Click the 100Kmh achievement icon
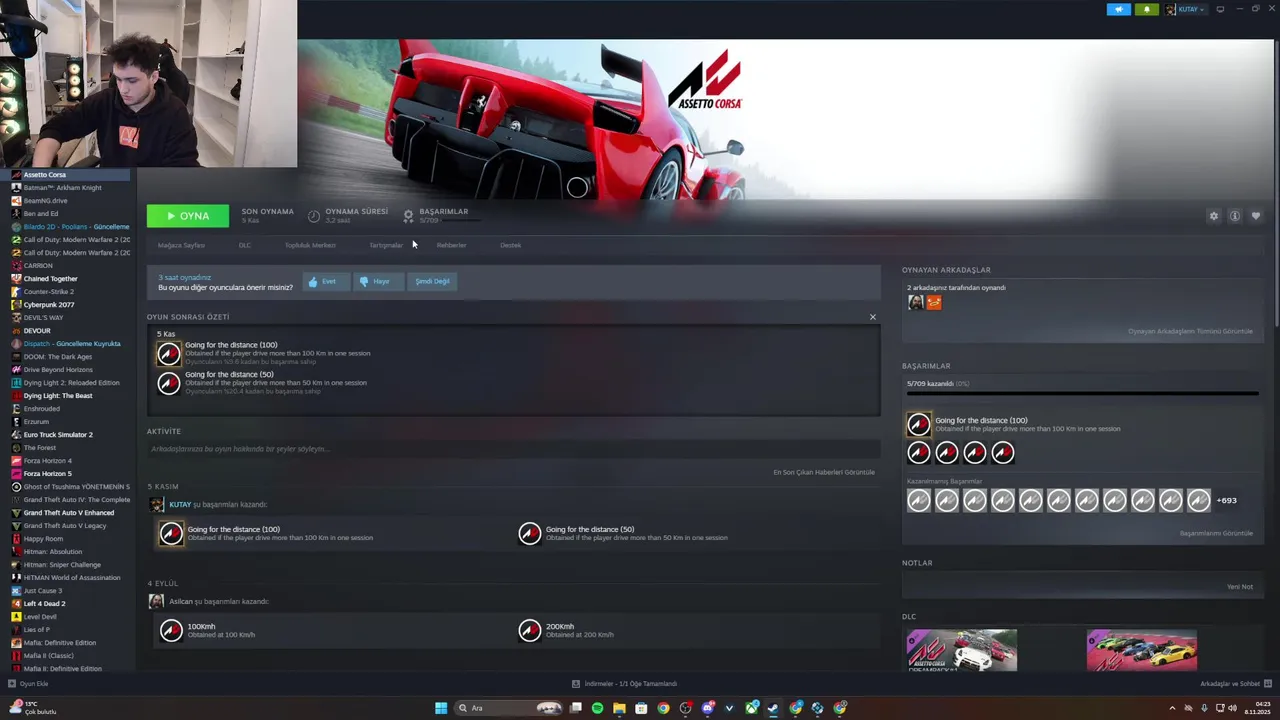Viewport: 1280px width, 720px height. [172, 630]
